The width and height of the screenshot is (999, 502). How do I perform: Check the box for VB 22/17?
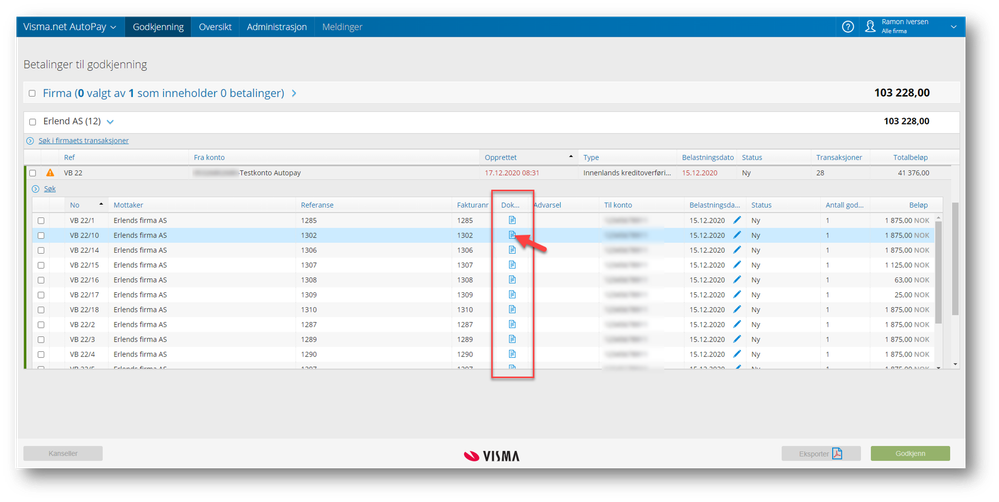click(x=41, y=295)
